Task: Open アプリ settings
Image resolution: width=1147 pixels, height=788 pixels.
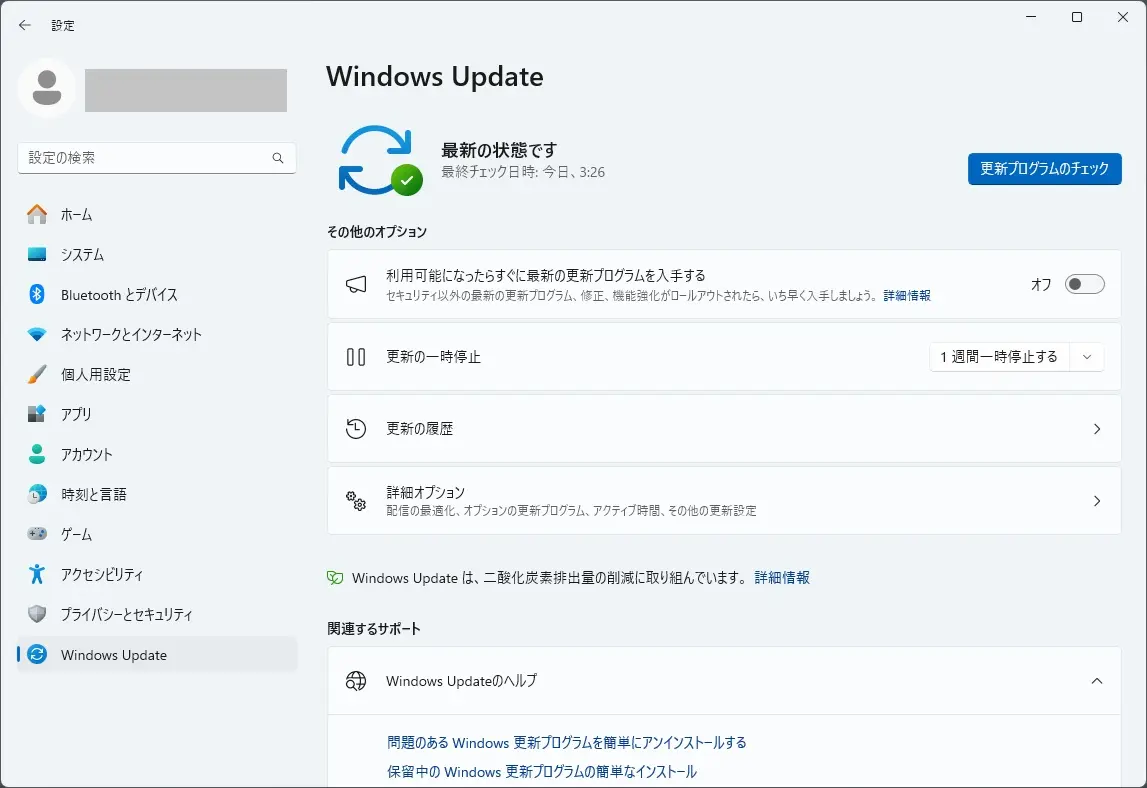Action: [157, 414]
